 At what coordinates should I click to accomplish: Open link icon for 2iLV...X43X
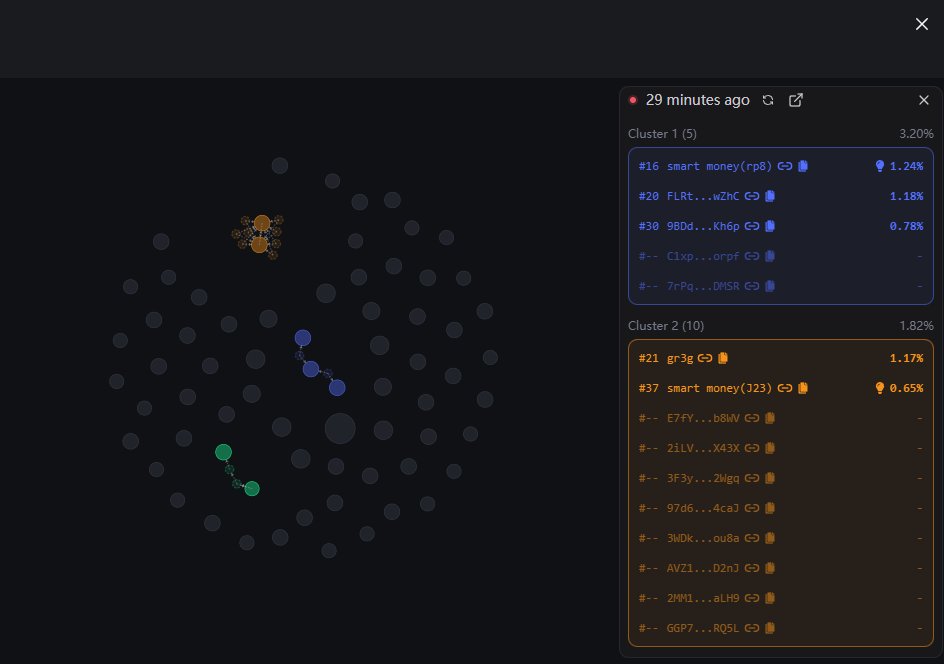[x=751, y=448]
